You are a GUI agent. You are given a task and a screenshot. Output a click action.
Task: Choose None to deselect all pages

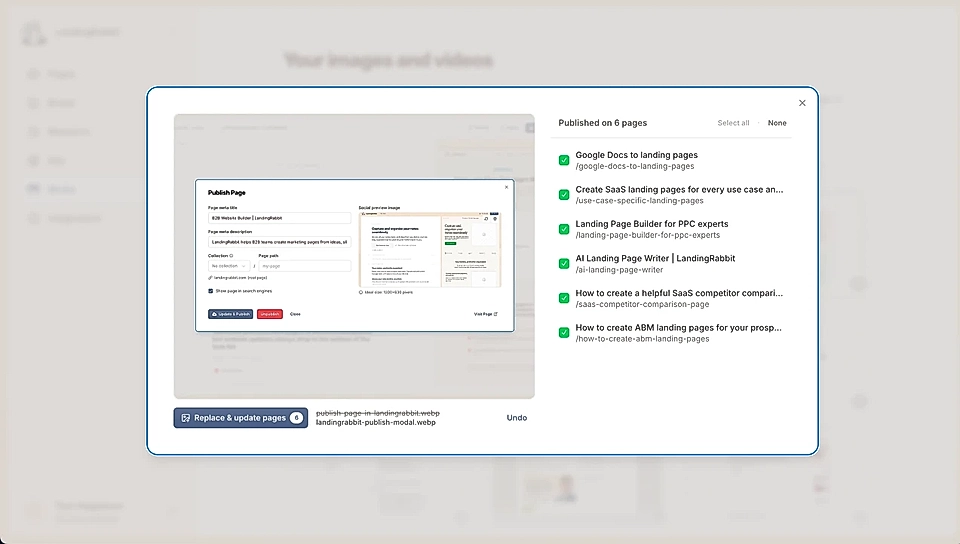777,123
